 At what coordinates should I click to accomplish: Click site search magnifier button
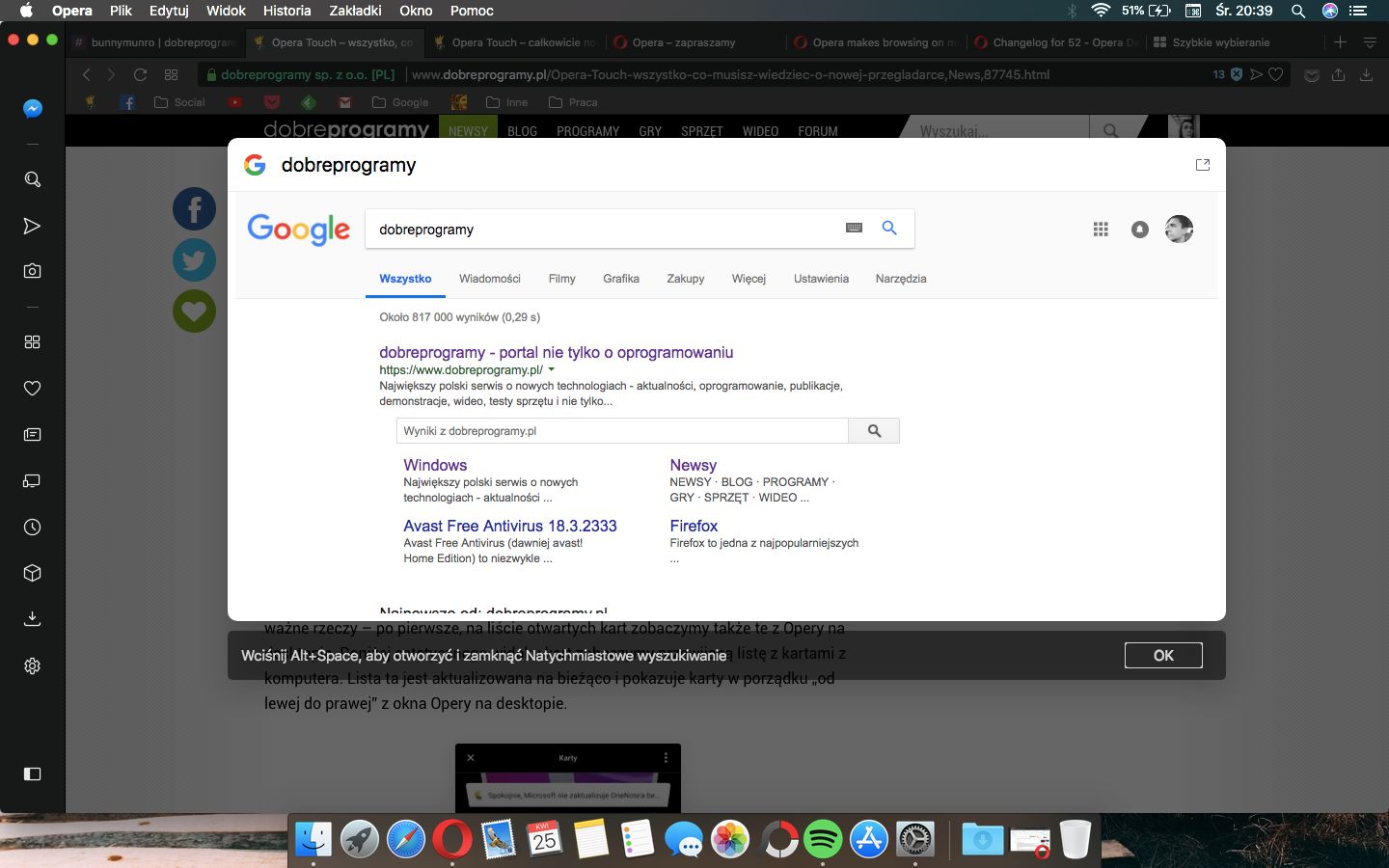tap(874, 431)
